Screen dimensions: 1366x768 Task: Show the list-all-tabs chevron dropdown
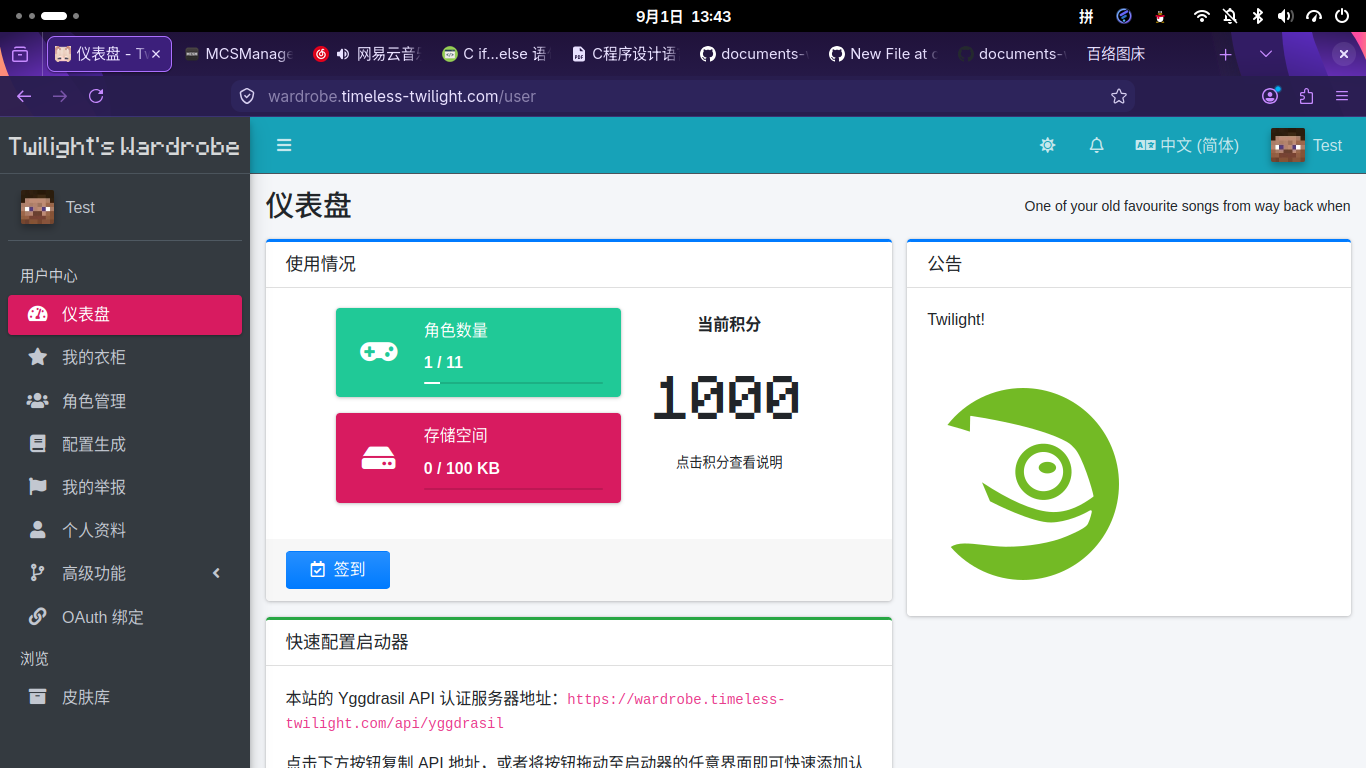tap(1266, 54)
